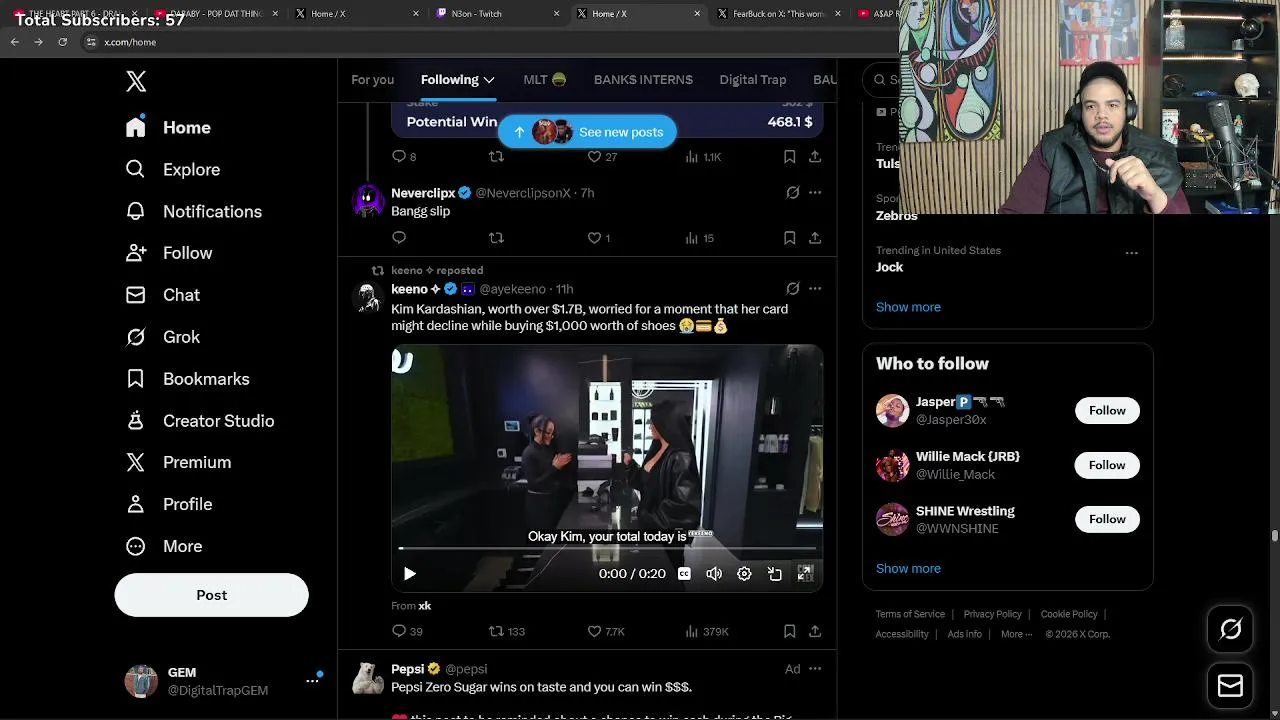Screen dimensions: 1280x720
Task: Go back in the browser
Action: coord(14,42)
